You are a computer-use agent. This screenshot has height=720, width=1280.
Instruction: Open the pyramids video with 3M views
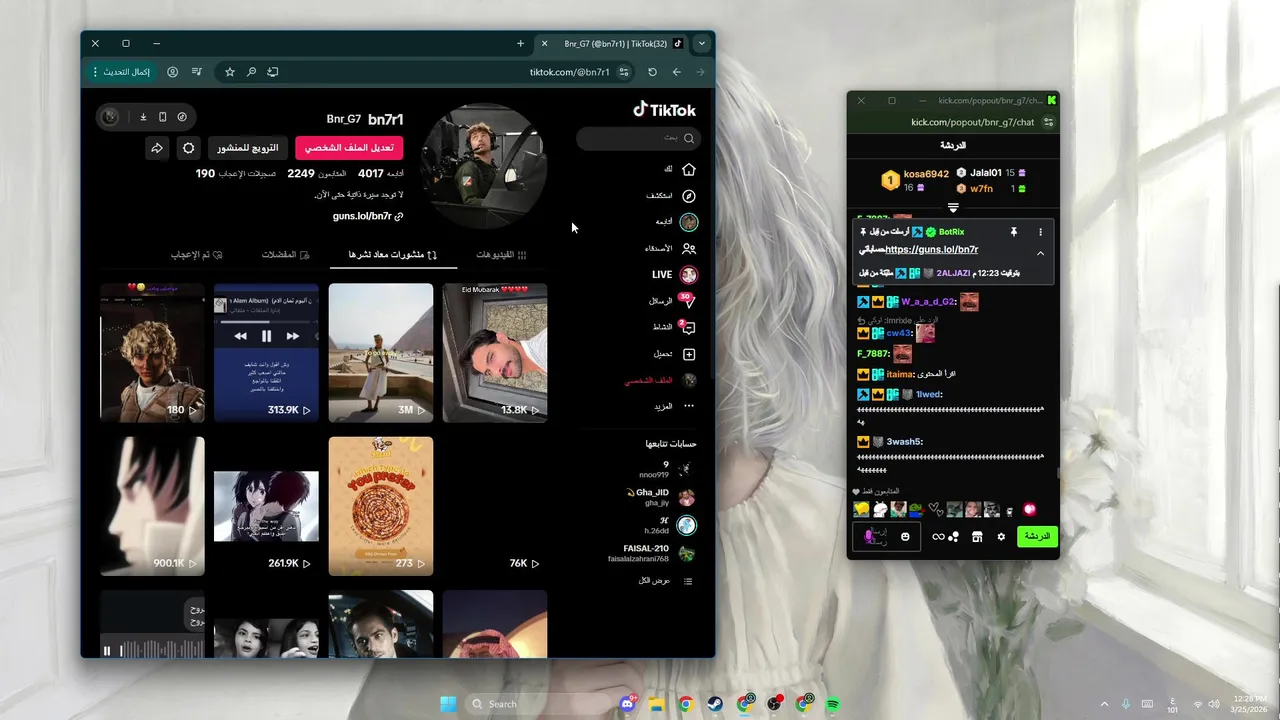[381, 352]
